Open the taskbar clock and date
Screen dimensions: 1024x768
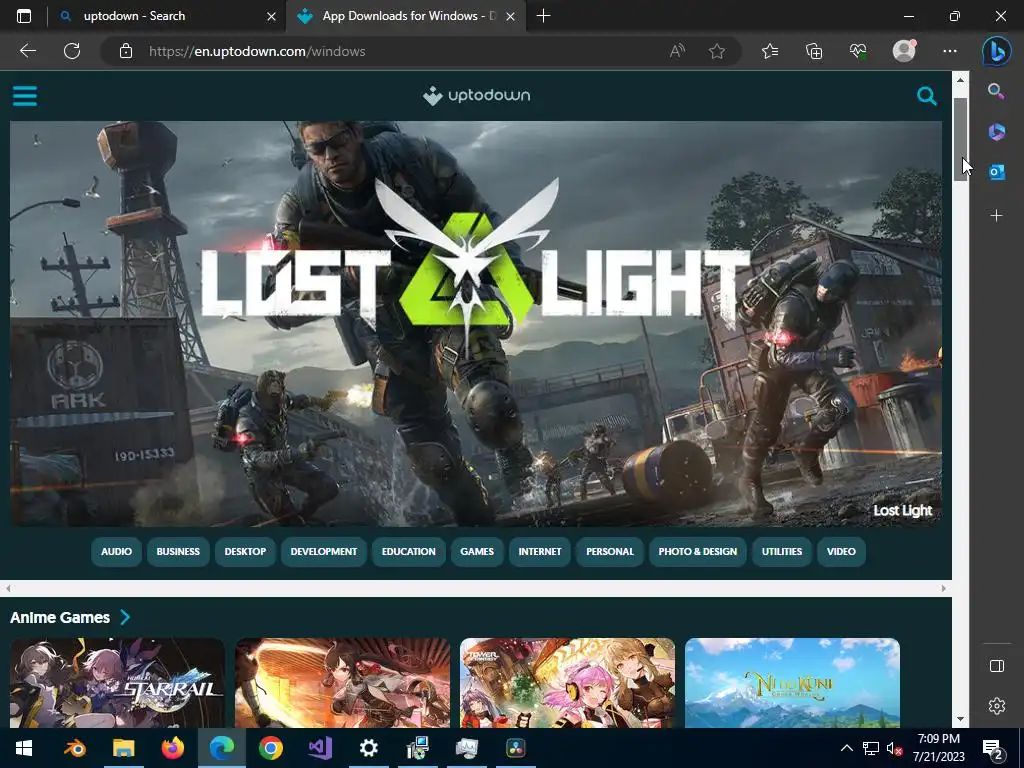coord(938,748)
